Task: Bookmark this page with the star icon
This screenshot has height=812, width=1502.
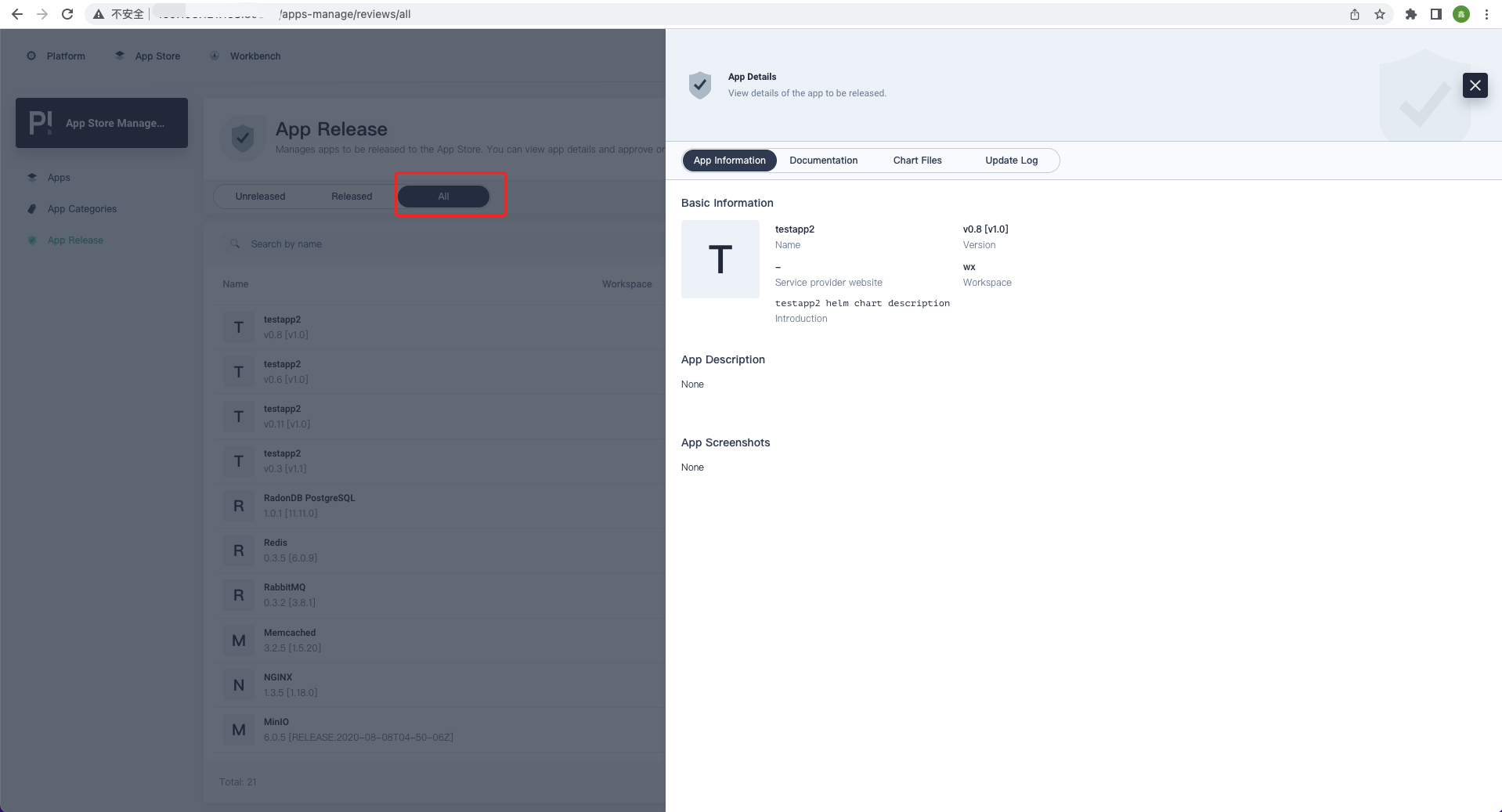Action: click(1380, 14)
